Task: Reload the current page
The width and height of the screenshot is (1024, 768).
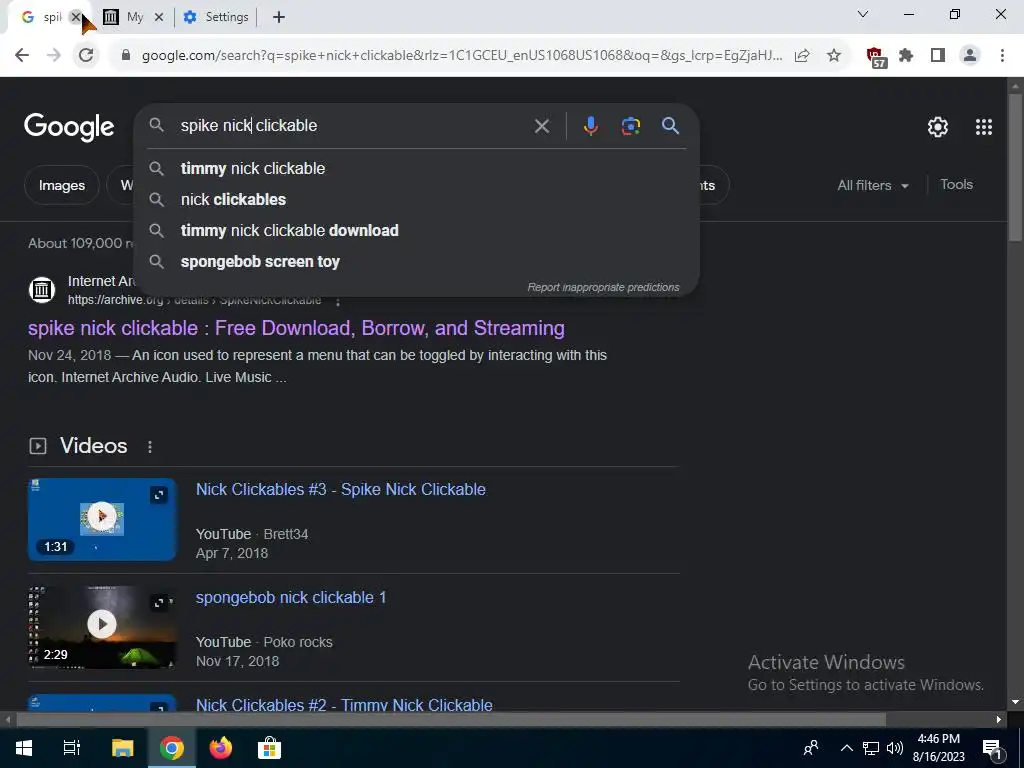Action: click(86, 56)
